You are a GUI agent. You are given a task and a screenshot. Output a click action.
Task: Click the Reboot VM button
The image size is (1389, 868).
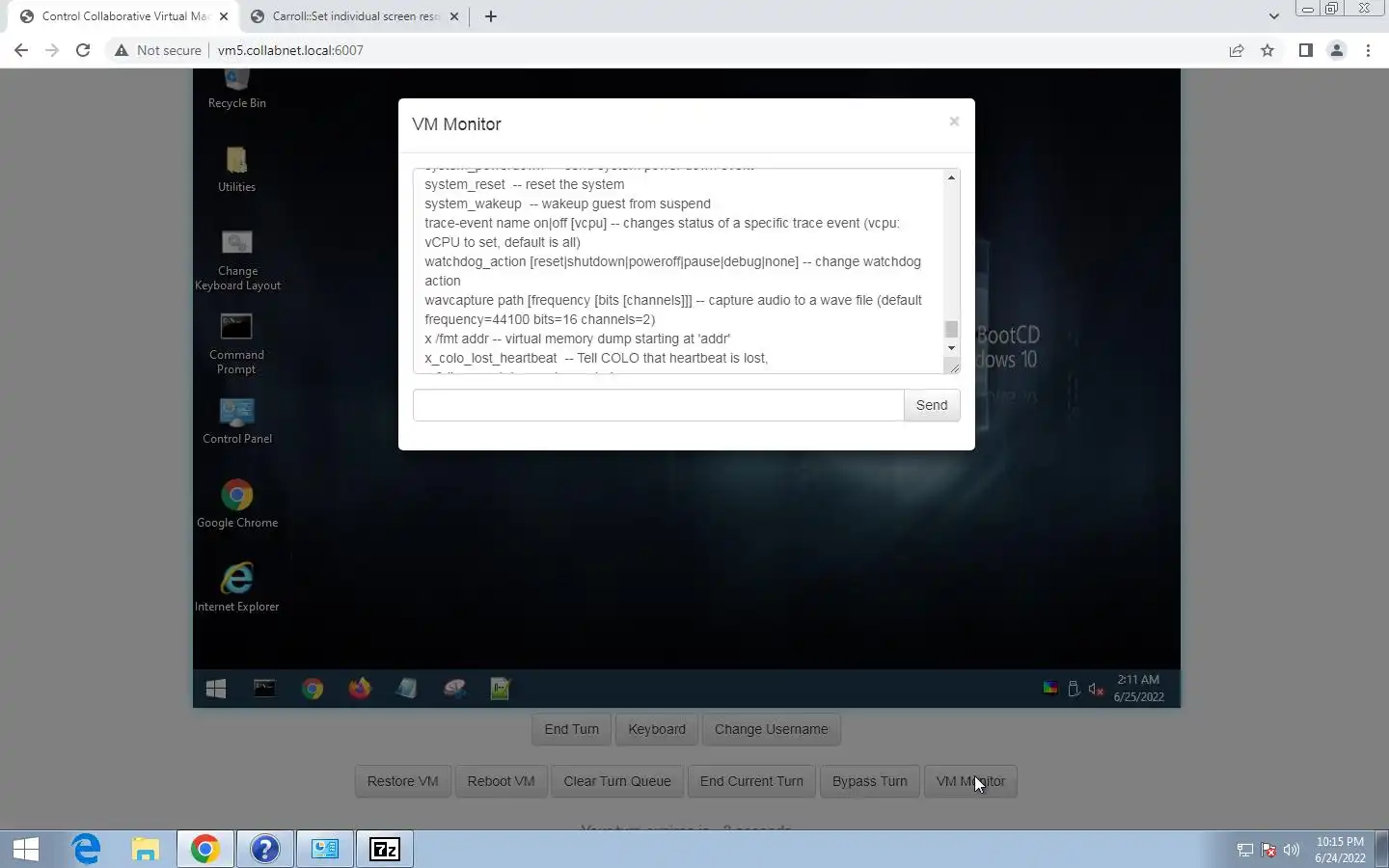click(501, 781)
